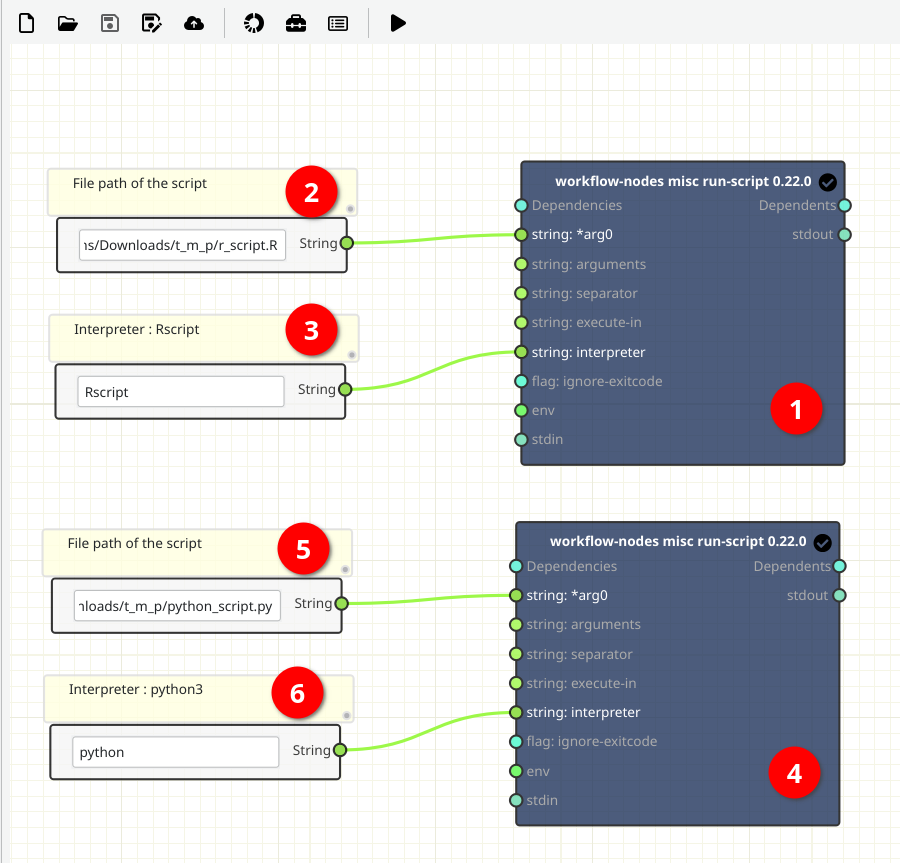Image resolution: width=900 pixels, height=863 pixels.
Task: Click the Dependents output port on the Rscript run-script node
Action: point(845,205)
